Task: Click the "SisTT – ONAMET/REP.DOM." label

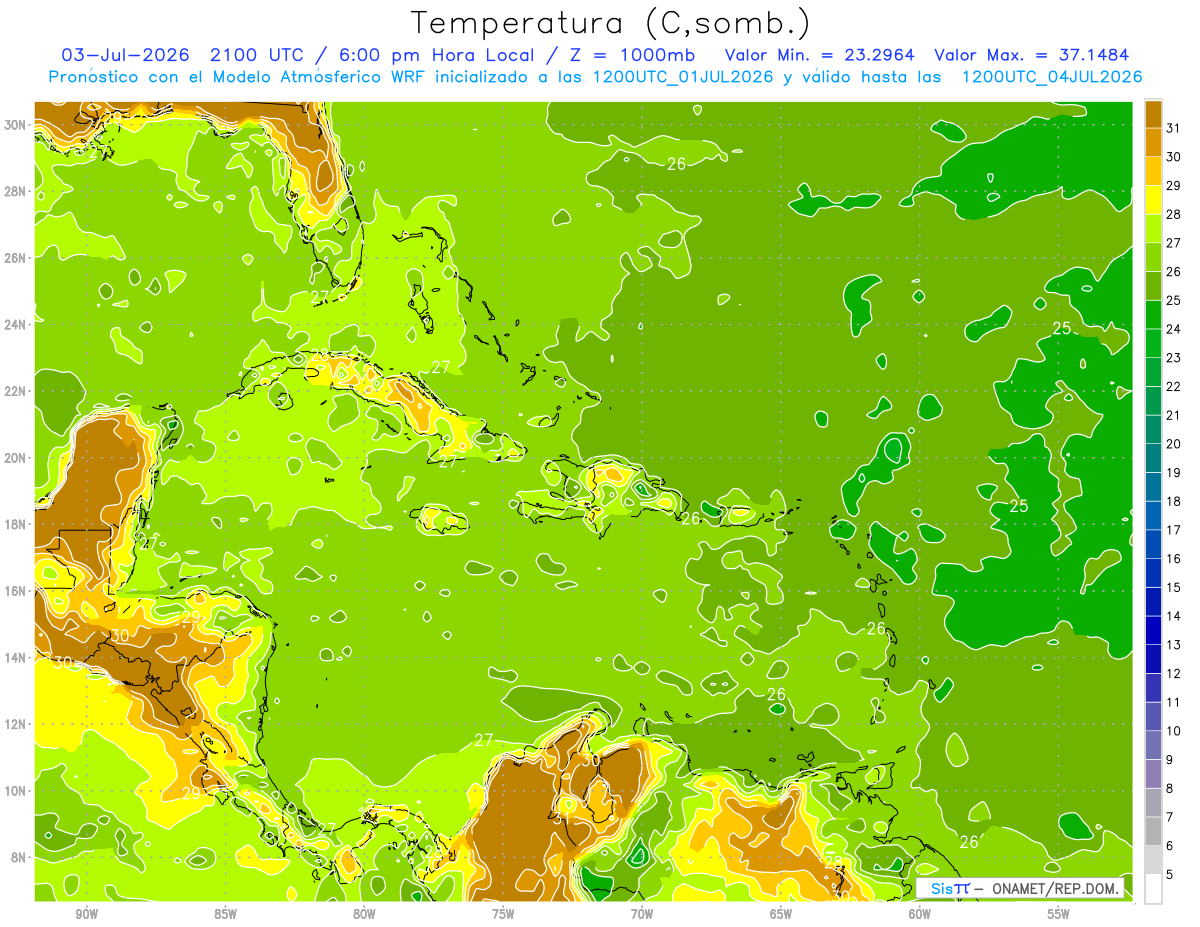Action: pos(1020,888)
